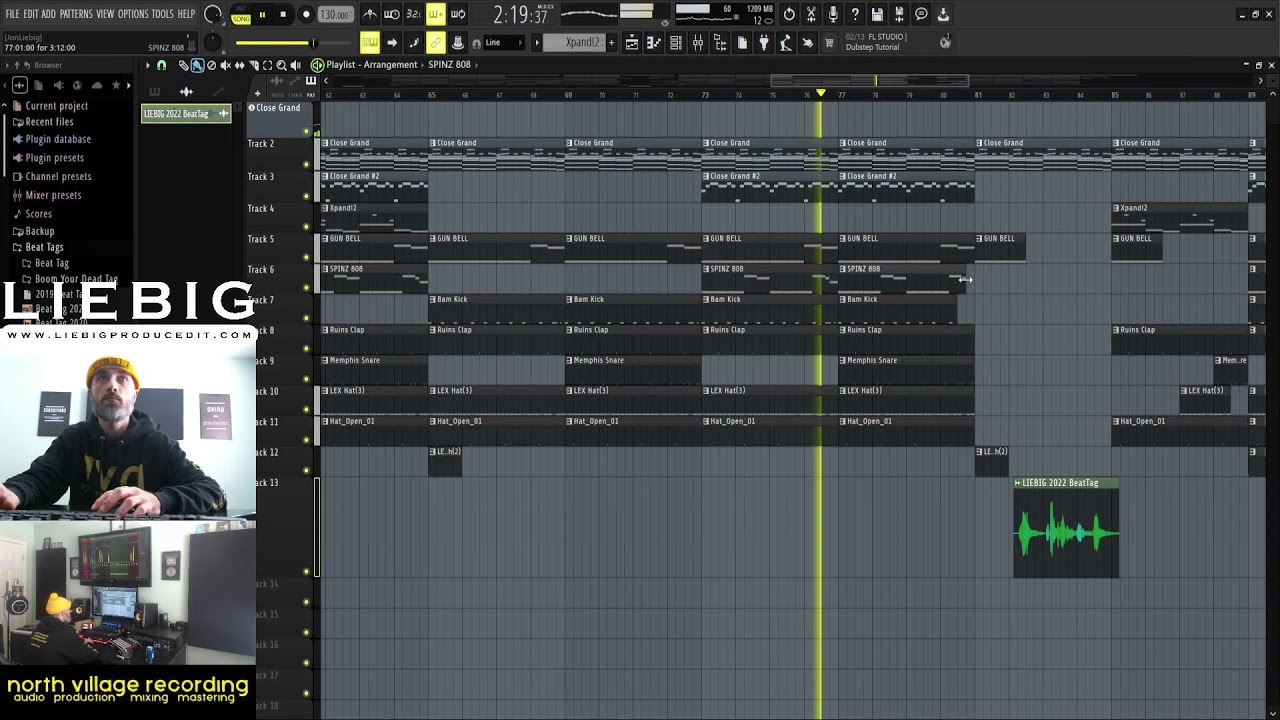This screenshot has height=720, width=1280.
Task: Switch to SONG playback mode
Action: point(241,19)
